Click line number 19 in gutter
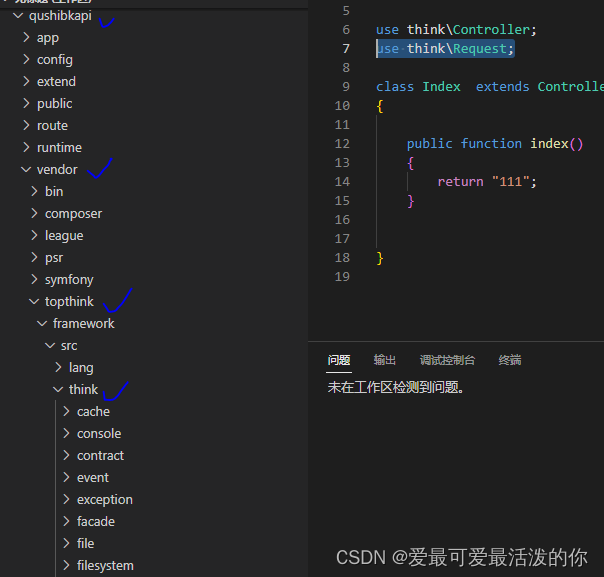Screen dimensions: 604x577 click(x=342, y=277)
